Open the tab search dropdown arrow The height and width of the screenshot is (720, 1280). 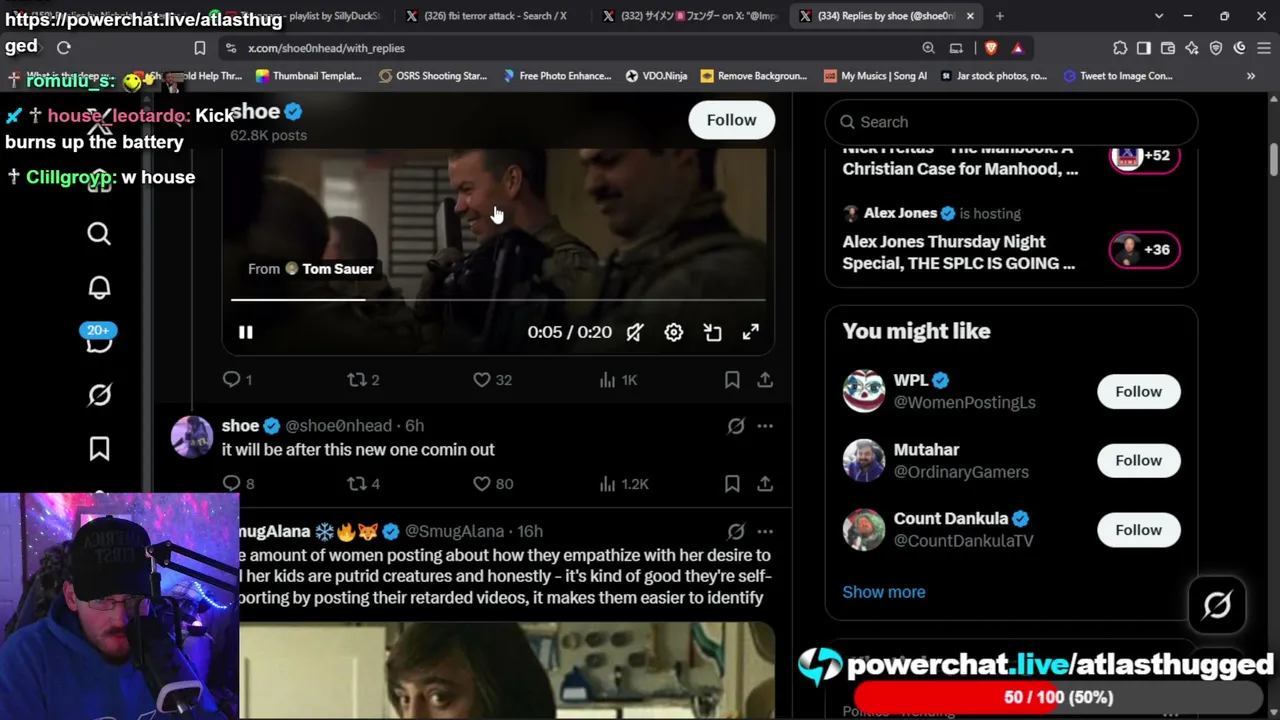(x=1159, y=16)
